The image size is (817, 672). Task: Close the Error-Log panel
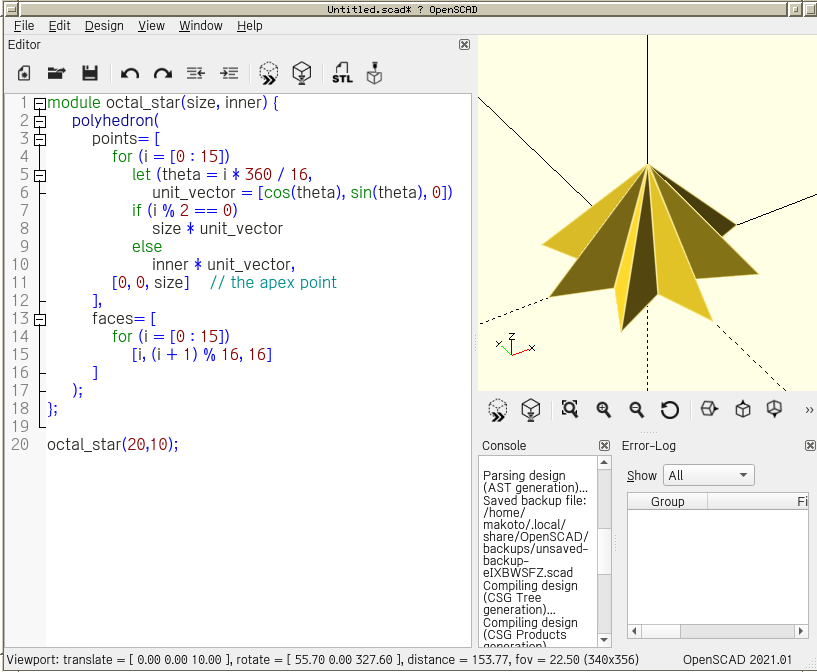(x=810, y=445)
